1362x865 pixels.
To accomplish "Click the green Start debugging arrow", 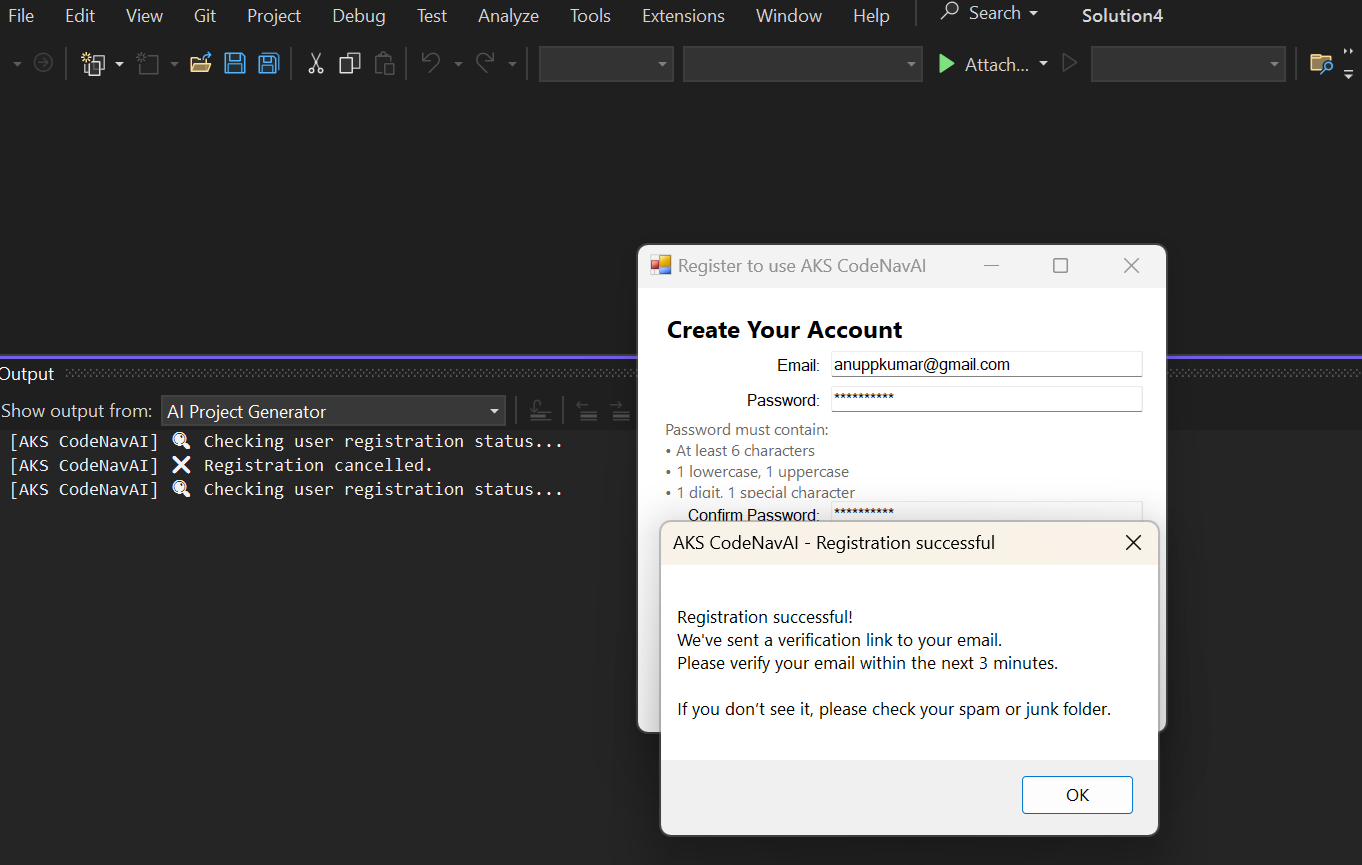I will 946,64.
